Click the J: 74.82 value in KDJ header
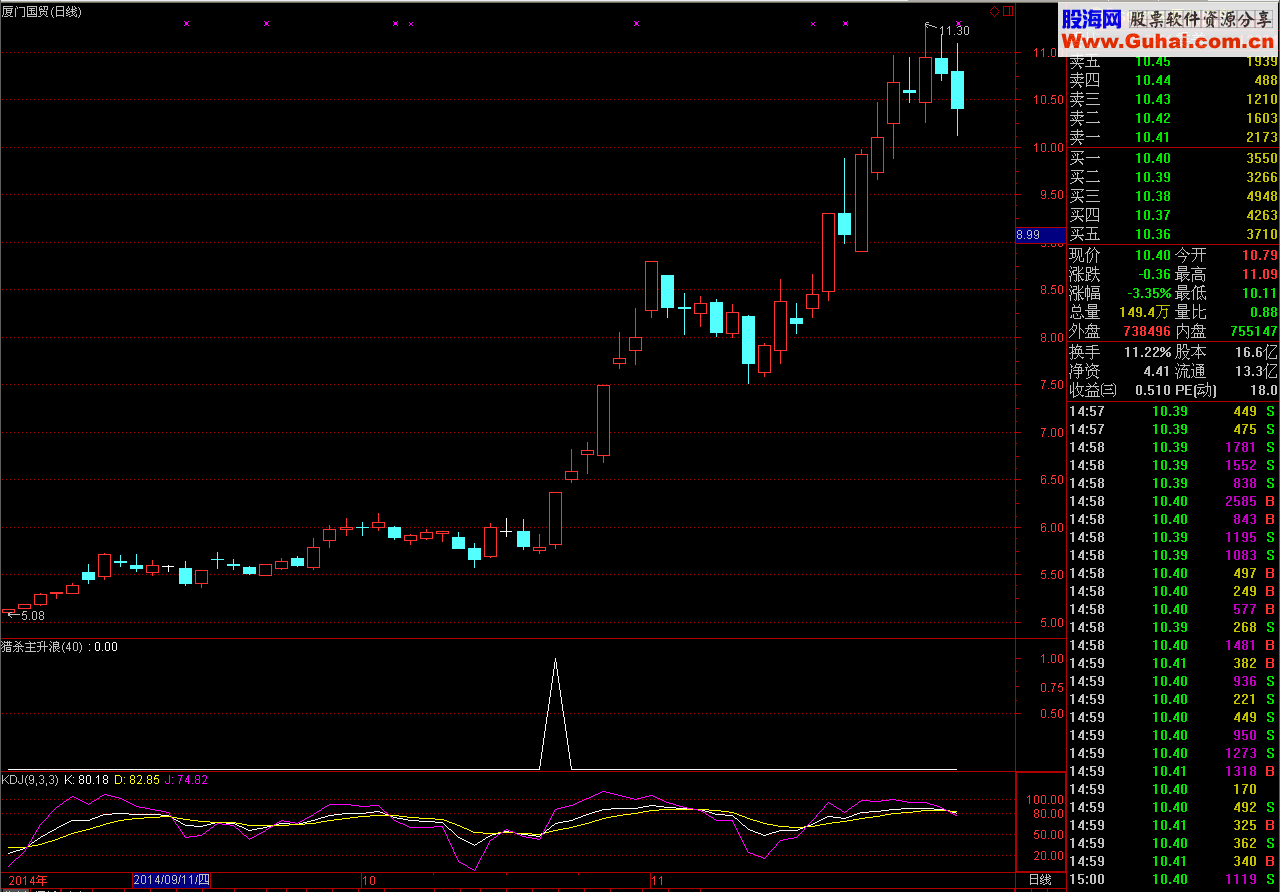This screenshot has height=892, width=1280. [186, 779]
